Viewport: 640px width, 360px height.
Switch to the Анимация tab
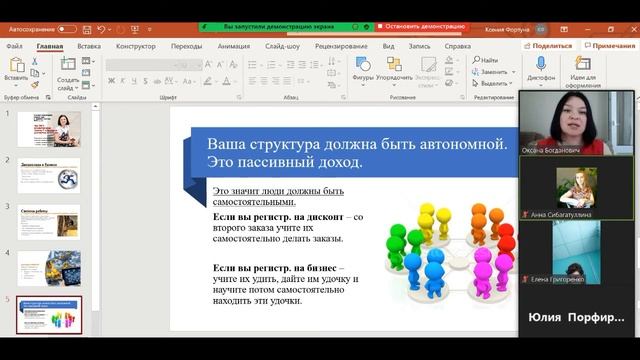tap(233, 46)
